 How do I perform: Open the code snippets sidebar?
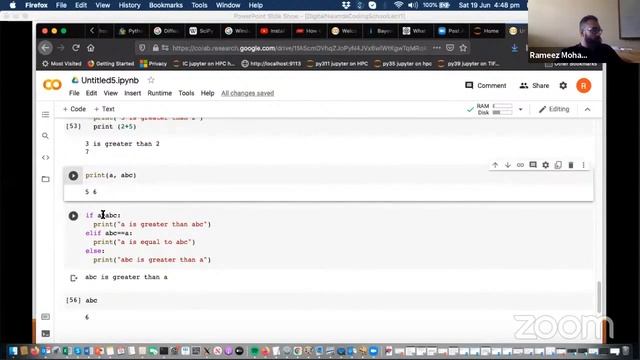pos(45,158)
